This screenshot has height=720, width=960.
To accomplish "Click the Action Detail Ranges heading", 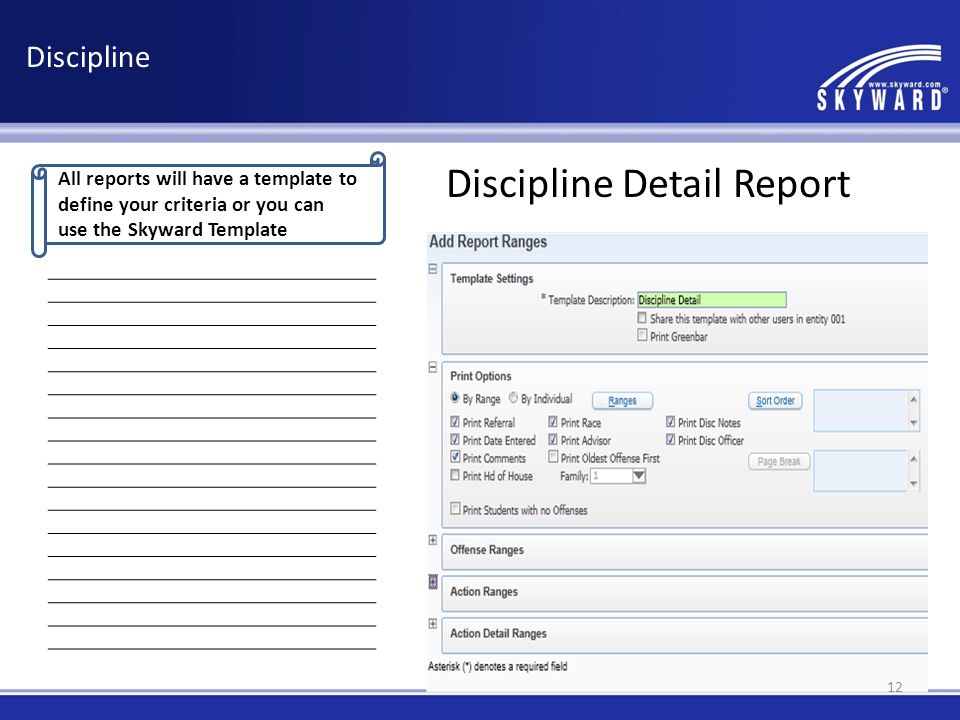I will (x=498, y=633).
